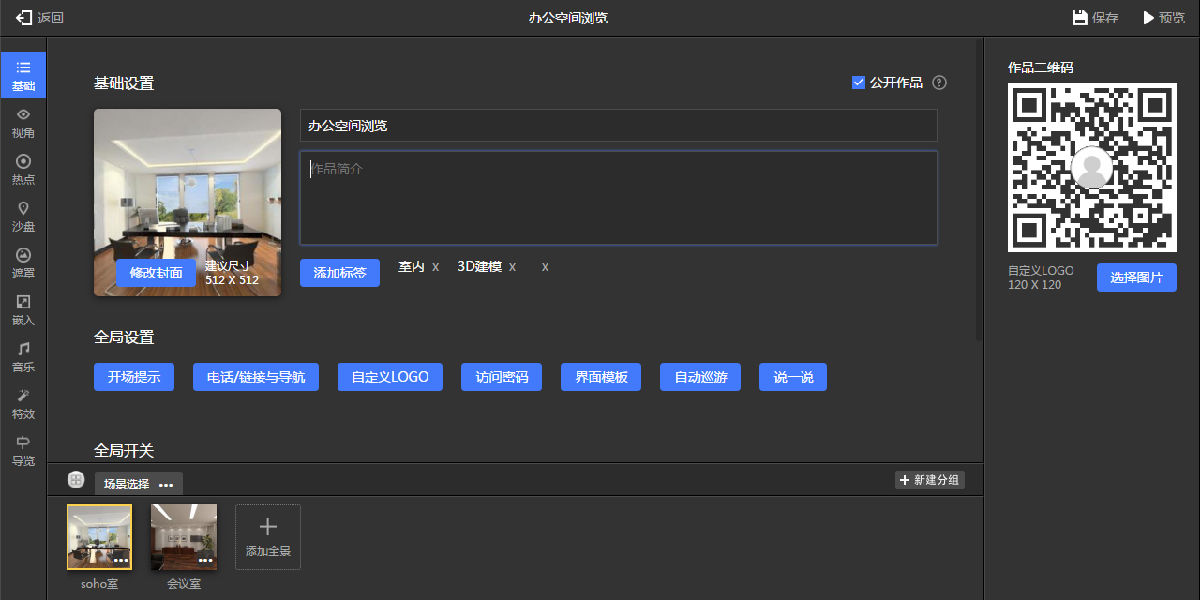Click the 新建分组 button

coord(930,480)
